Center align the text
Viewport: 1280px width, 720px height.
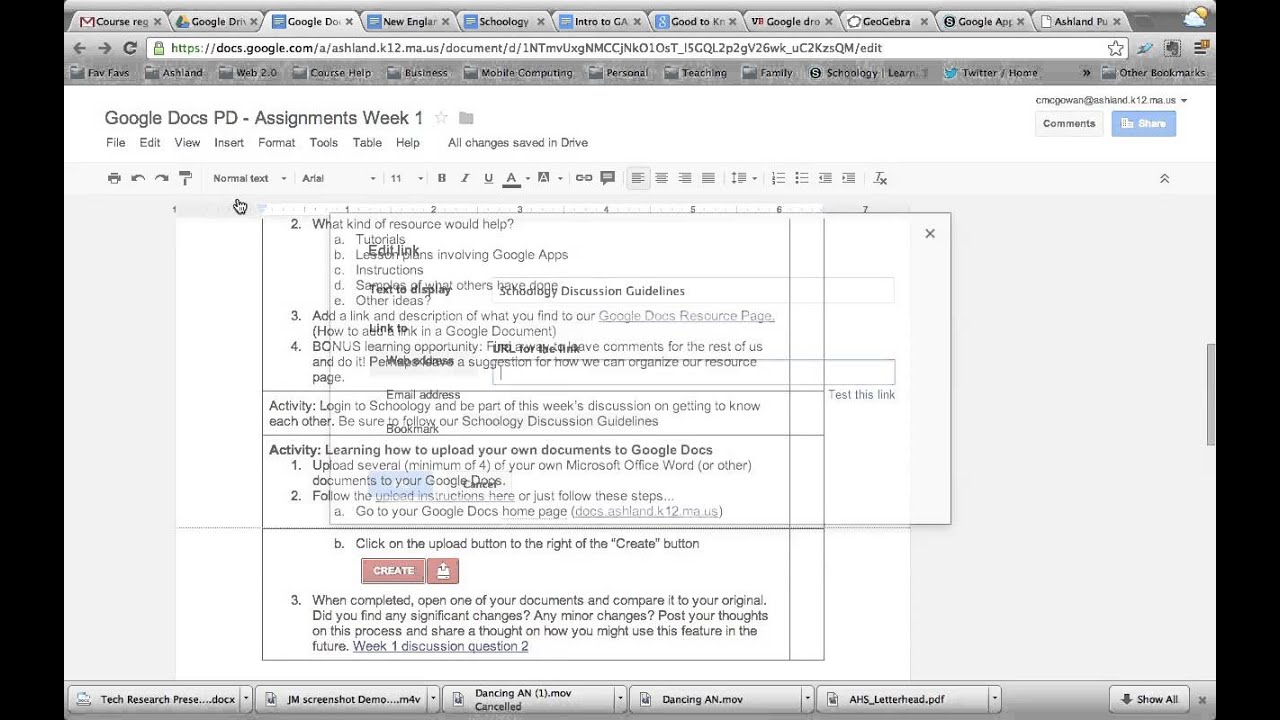pyautogui.click(x=661, y=178)
